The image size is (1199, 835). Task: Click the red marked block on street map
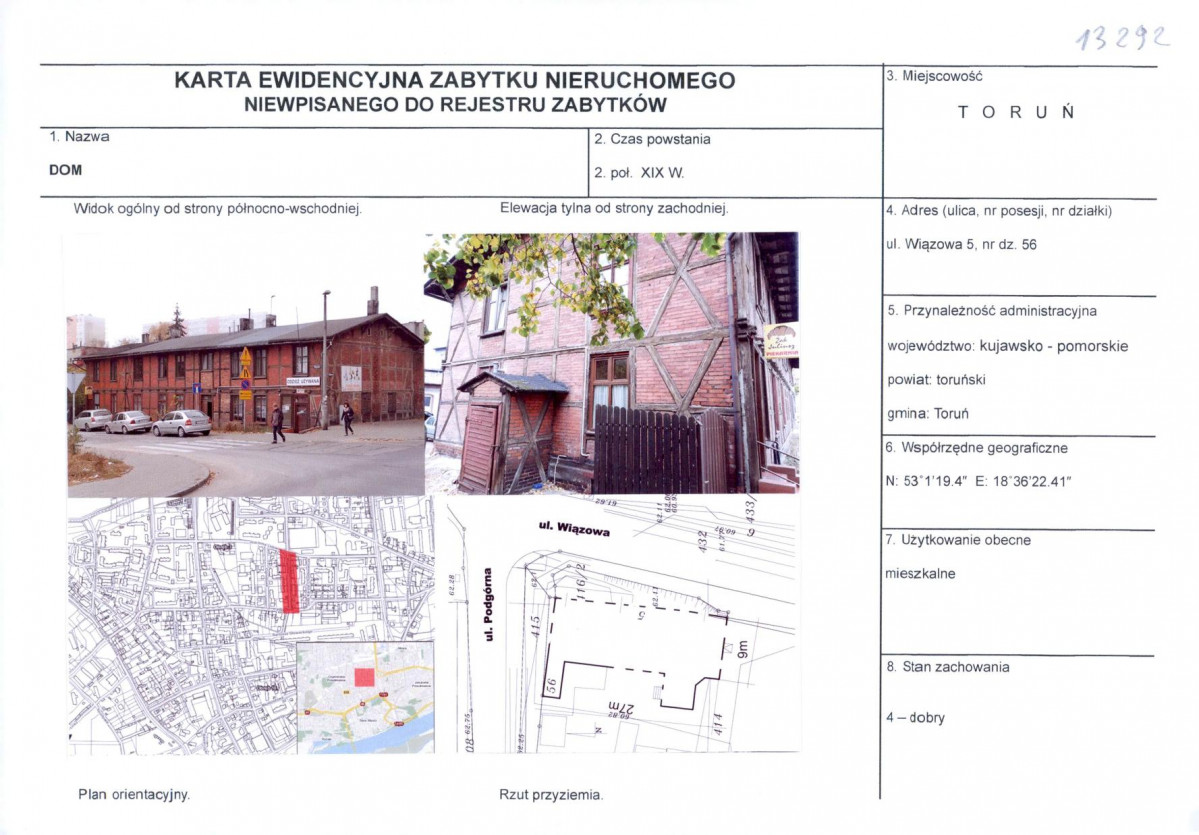[289, 581]
